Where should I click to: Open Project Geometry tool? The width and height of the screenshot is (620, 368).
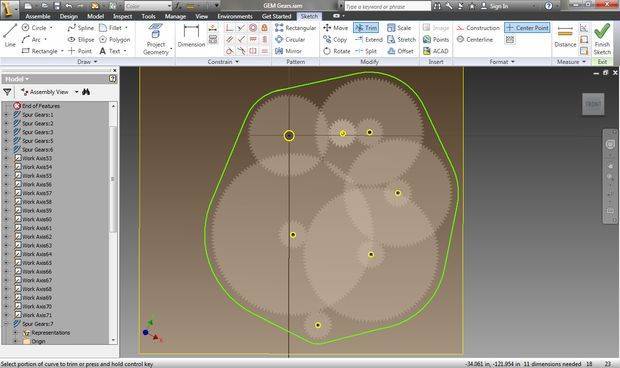click(x=156, y=39)
